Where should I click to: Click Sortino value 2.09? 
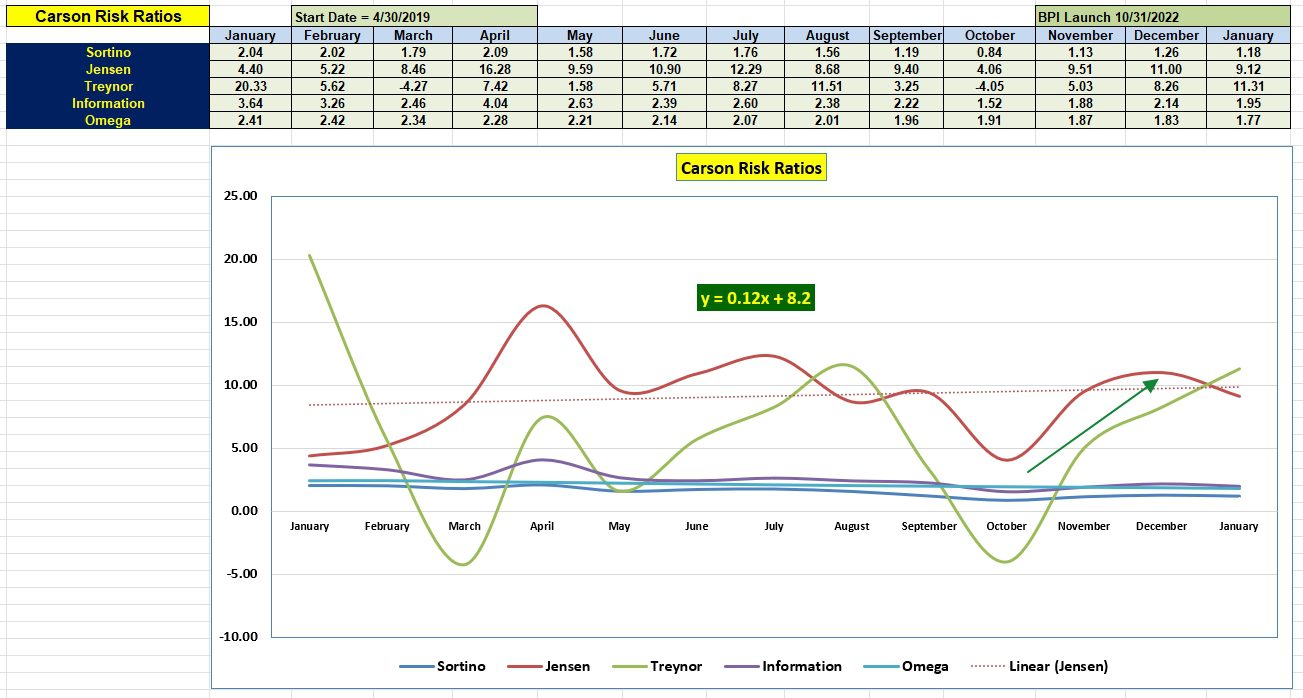495,52
